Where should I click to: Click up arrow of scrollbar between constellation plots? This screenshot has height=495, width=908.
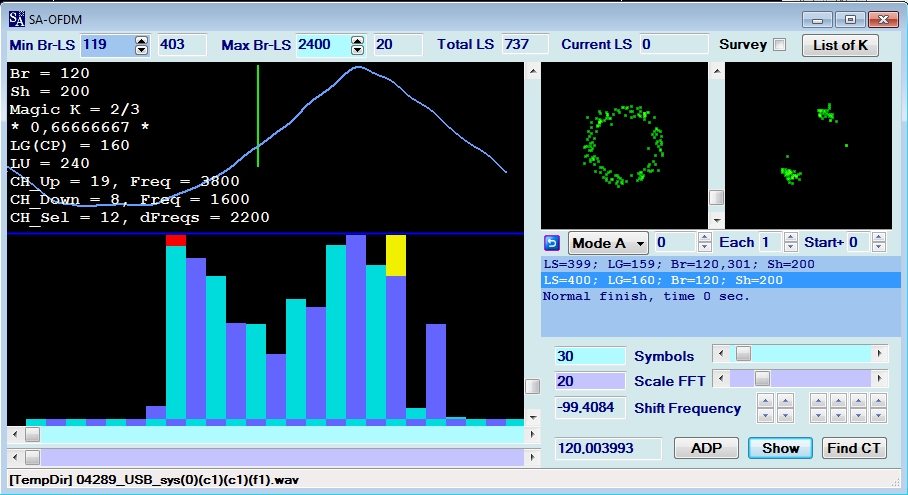coord(717,71)
